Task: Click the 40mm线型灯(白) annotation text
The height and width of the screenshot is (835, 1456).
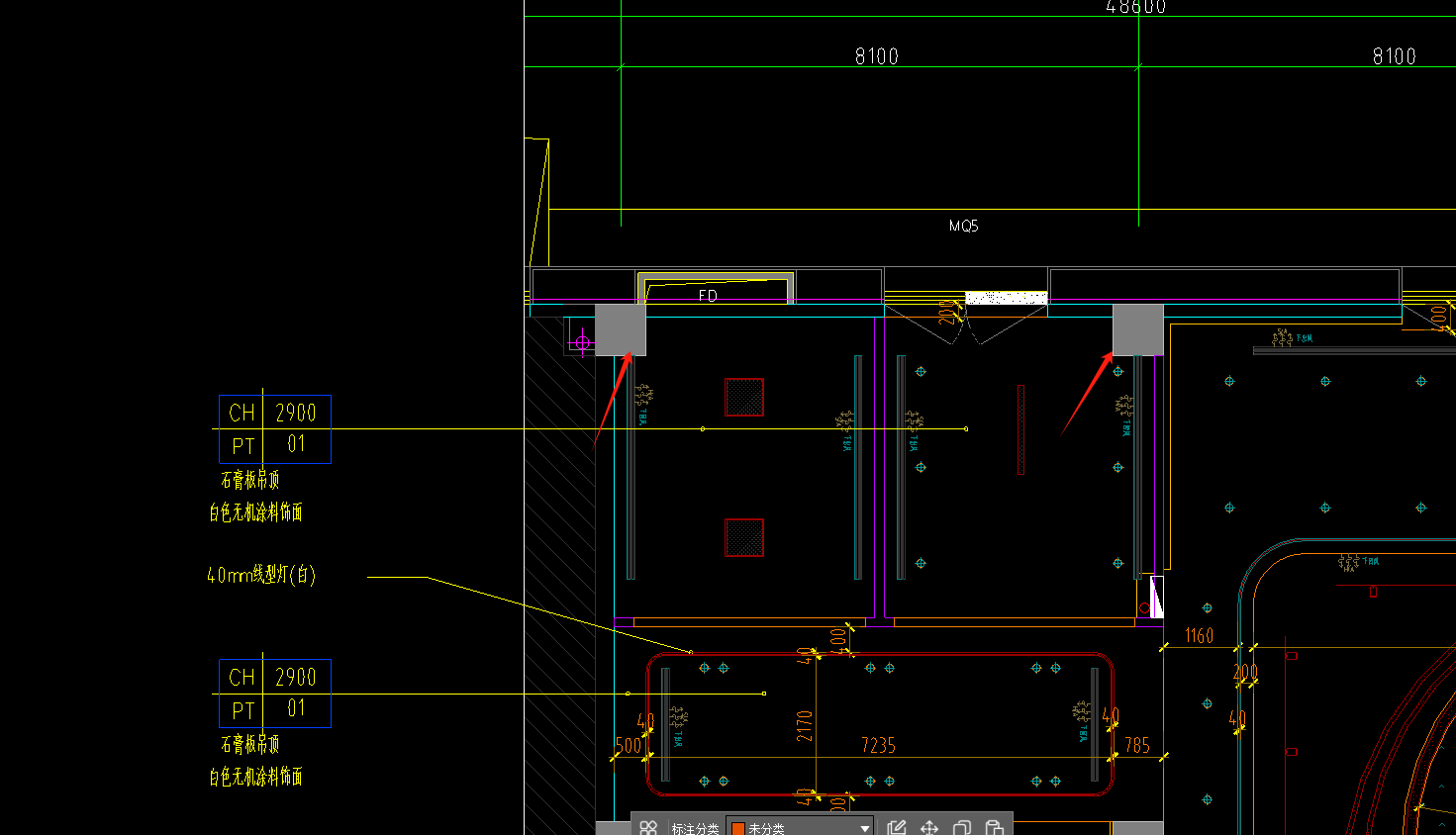Action: (261, 575)
